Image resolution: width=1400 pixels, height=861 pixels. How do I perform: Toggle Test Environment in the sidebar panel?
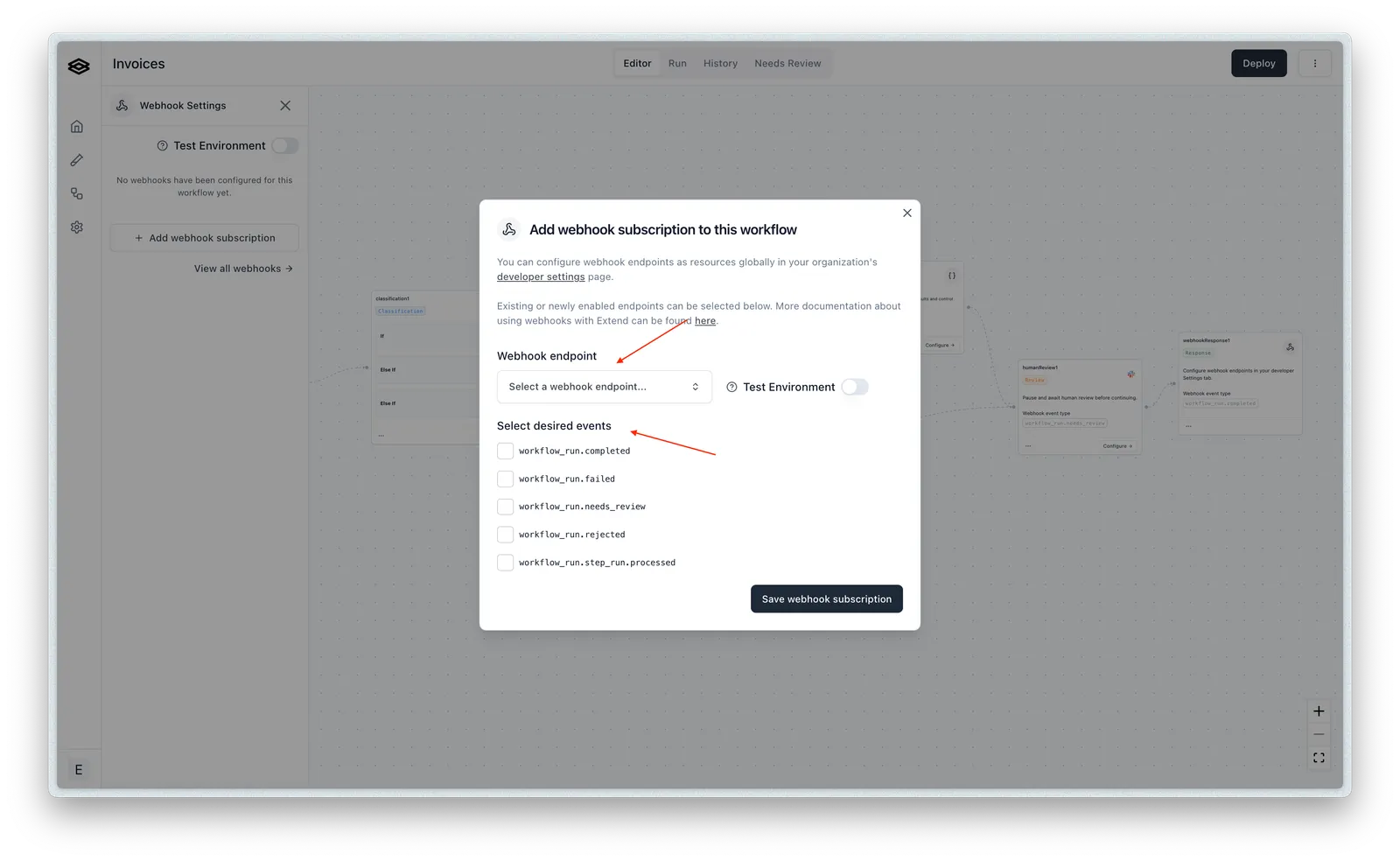[x=285, y=146]
